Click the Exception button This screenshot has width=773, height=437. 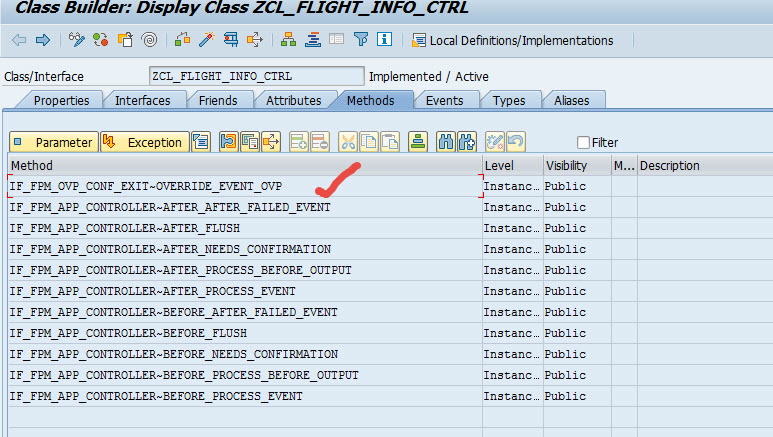[x=145, y=142]
